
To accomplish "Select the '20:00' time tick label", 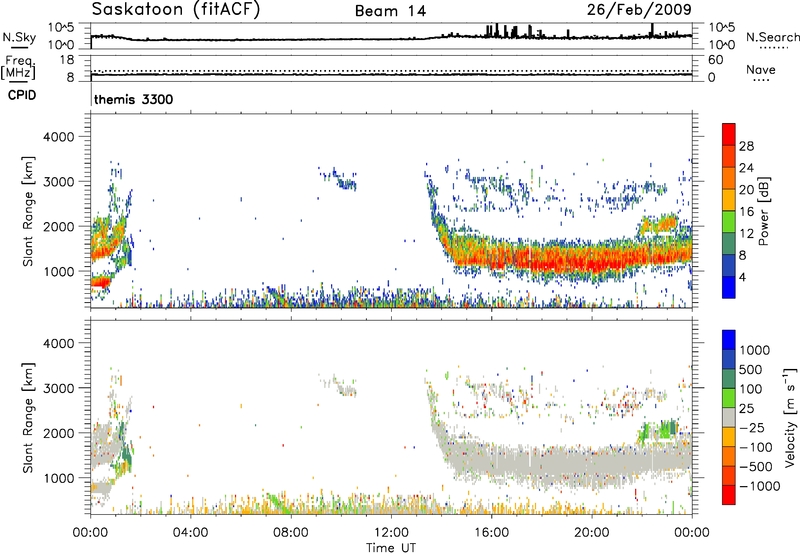I will pyautogui.click(x=591, y=533).
